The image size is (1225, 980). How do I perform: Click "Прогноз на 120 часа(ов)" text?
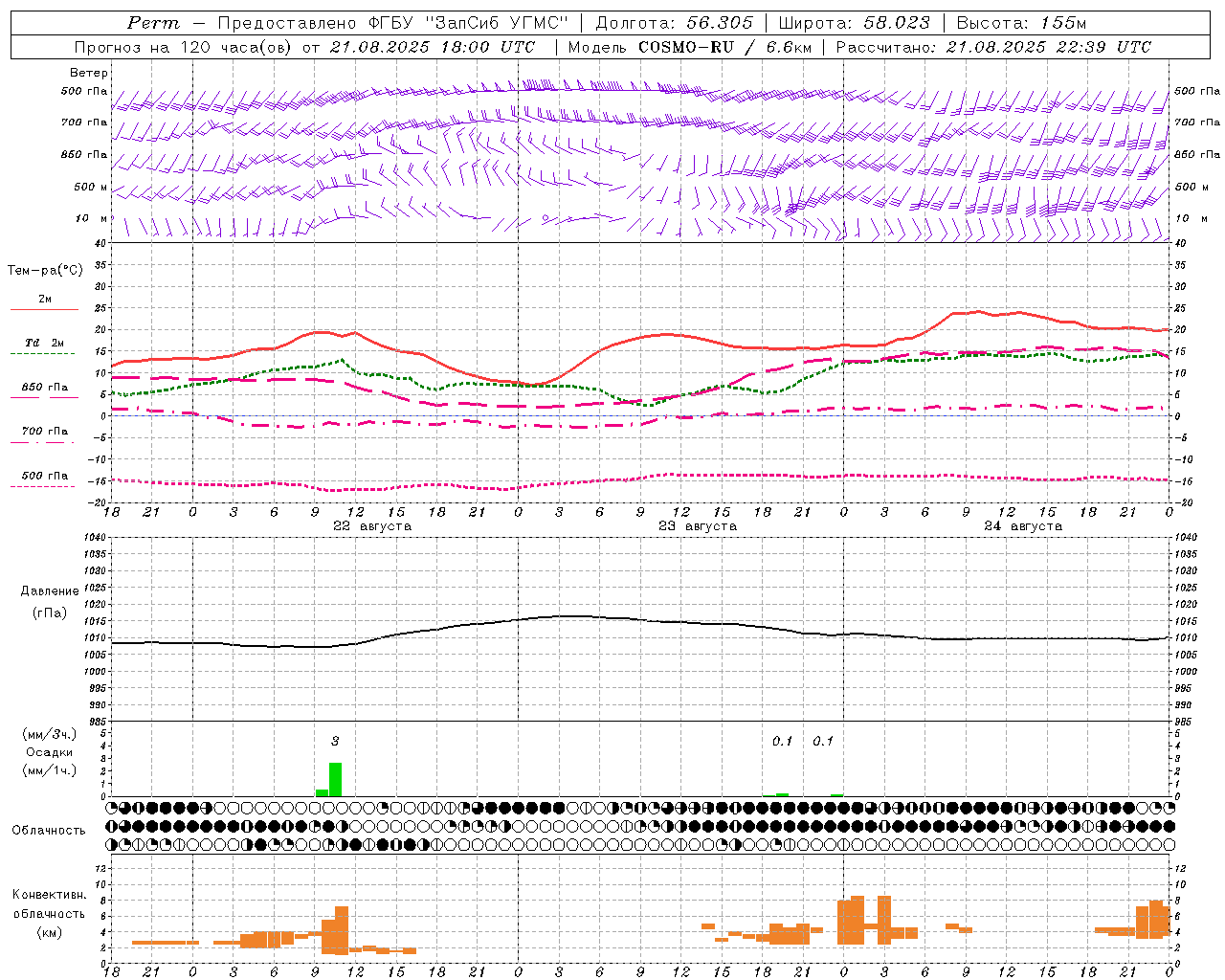(184, 47)
